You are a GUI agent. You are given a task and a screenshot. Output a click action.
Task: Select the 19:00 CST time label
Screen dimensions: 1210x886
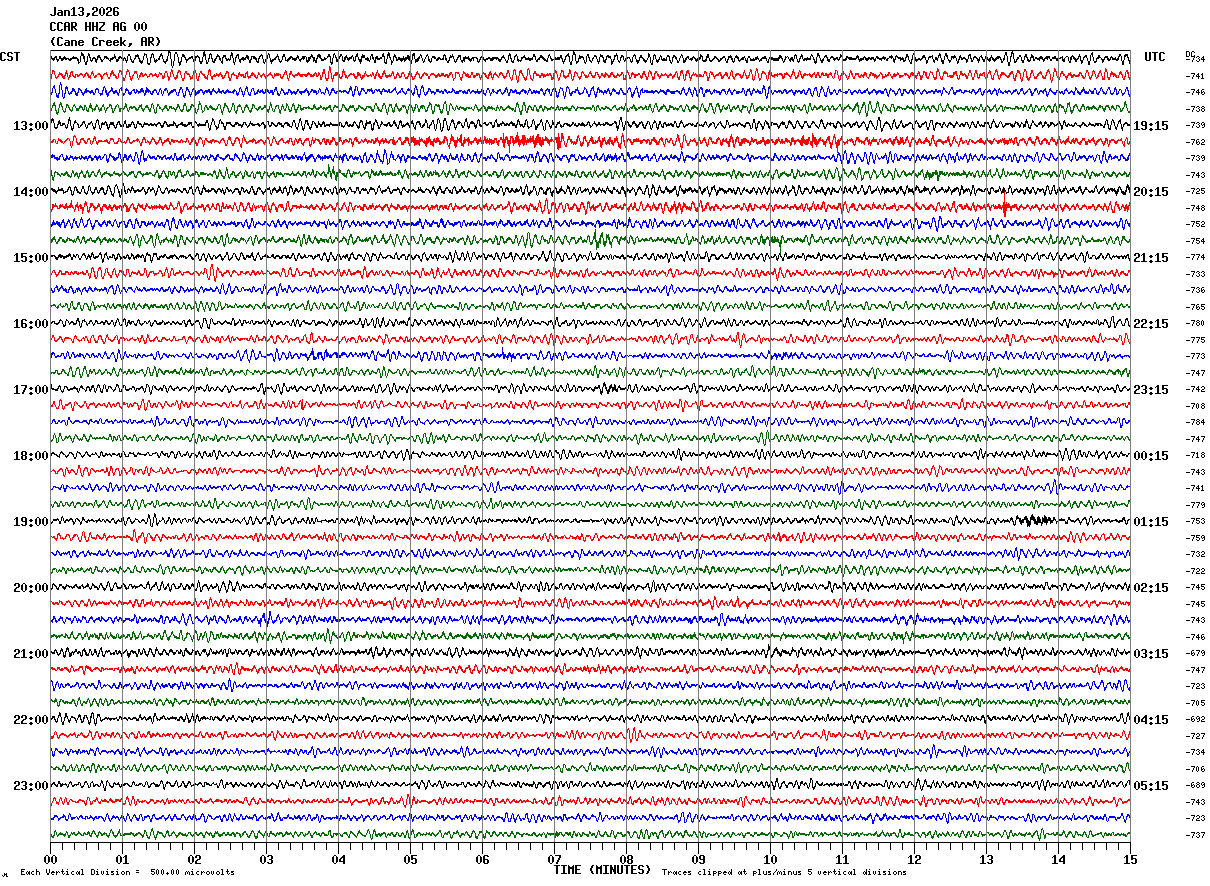pyautogui.click(x=30, y=522)
